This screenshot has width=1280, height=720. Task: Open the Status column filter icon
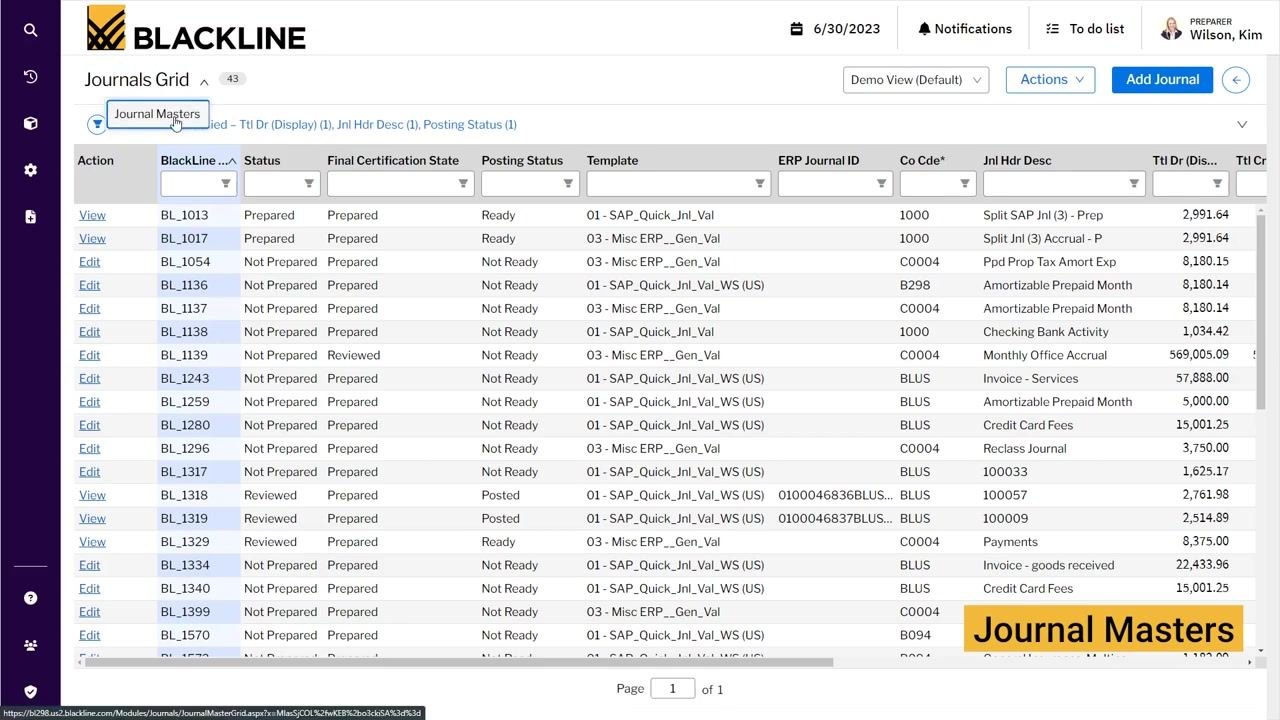[309, 183]
